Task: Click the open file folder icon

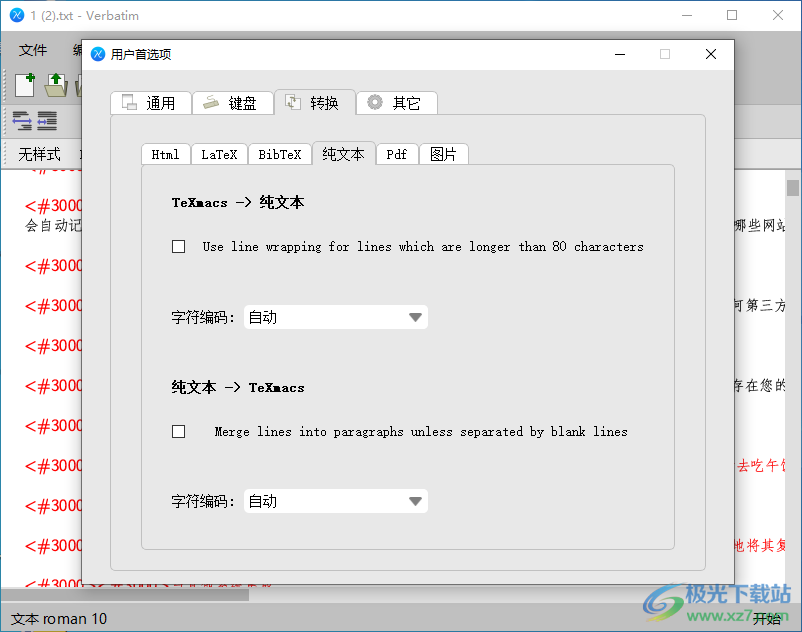Action: pyautogui.click(x=56, y=85)
